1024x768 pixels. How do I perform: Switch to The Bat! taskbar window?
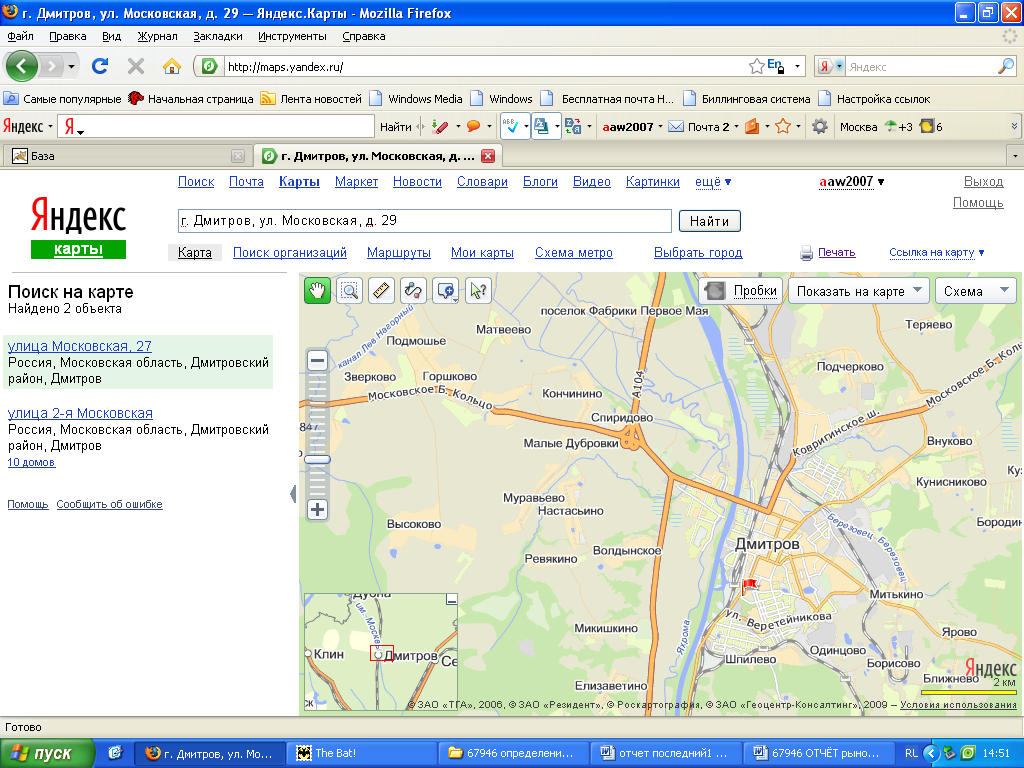[x=361, y=754]
